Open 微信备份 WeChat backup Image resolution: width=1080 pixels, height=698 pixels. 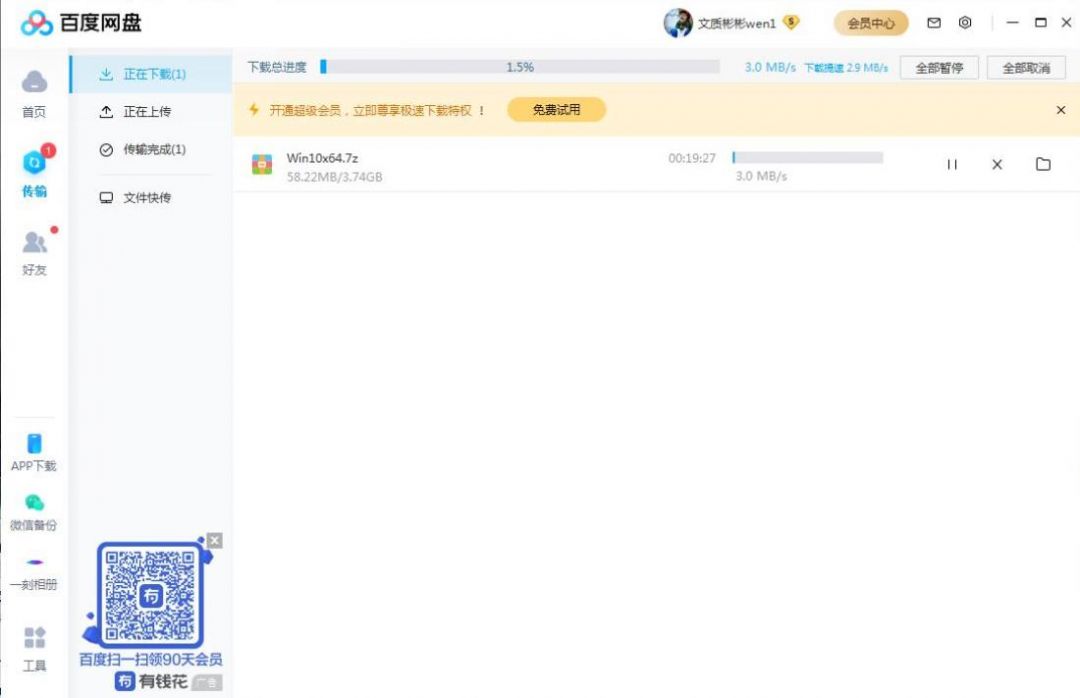click(x=34, y=513)
